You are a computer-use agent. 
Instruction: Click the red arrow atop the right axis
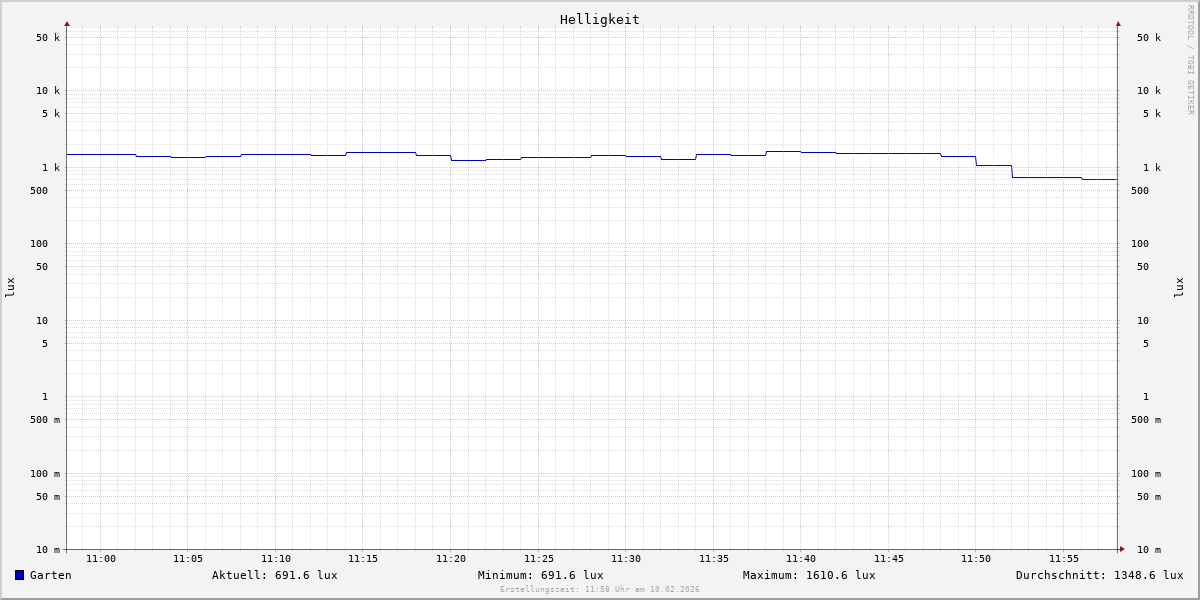tap(1118, 23)
